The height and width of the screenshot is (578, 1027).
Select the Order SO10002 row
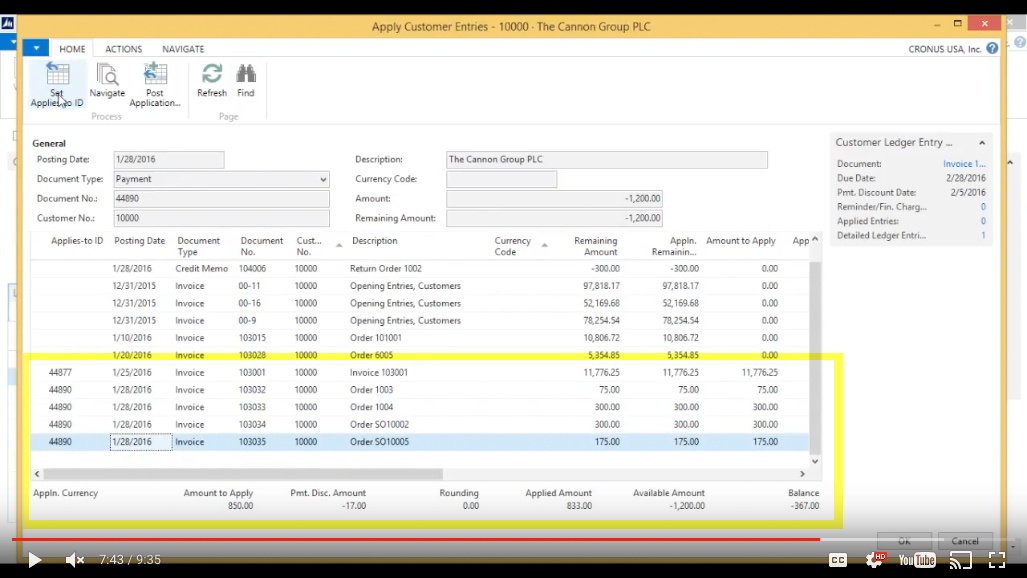419,425
